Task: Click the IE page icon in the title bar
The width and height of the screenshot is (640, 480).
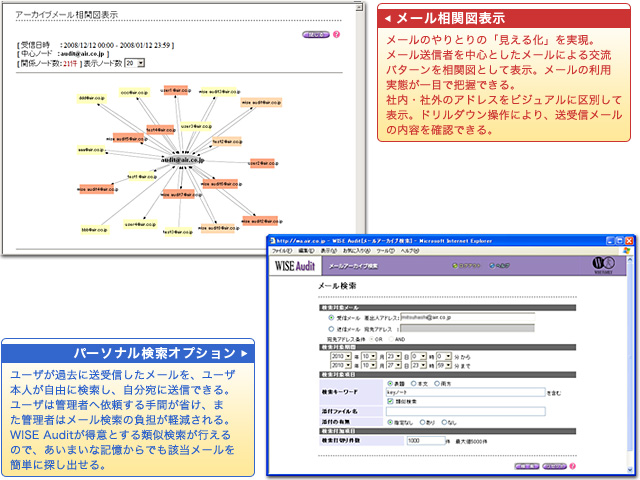Action: click(273, 241)
